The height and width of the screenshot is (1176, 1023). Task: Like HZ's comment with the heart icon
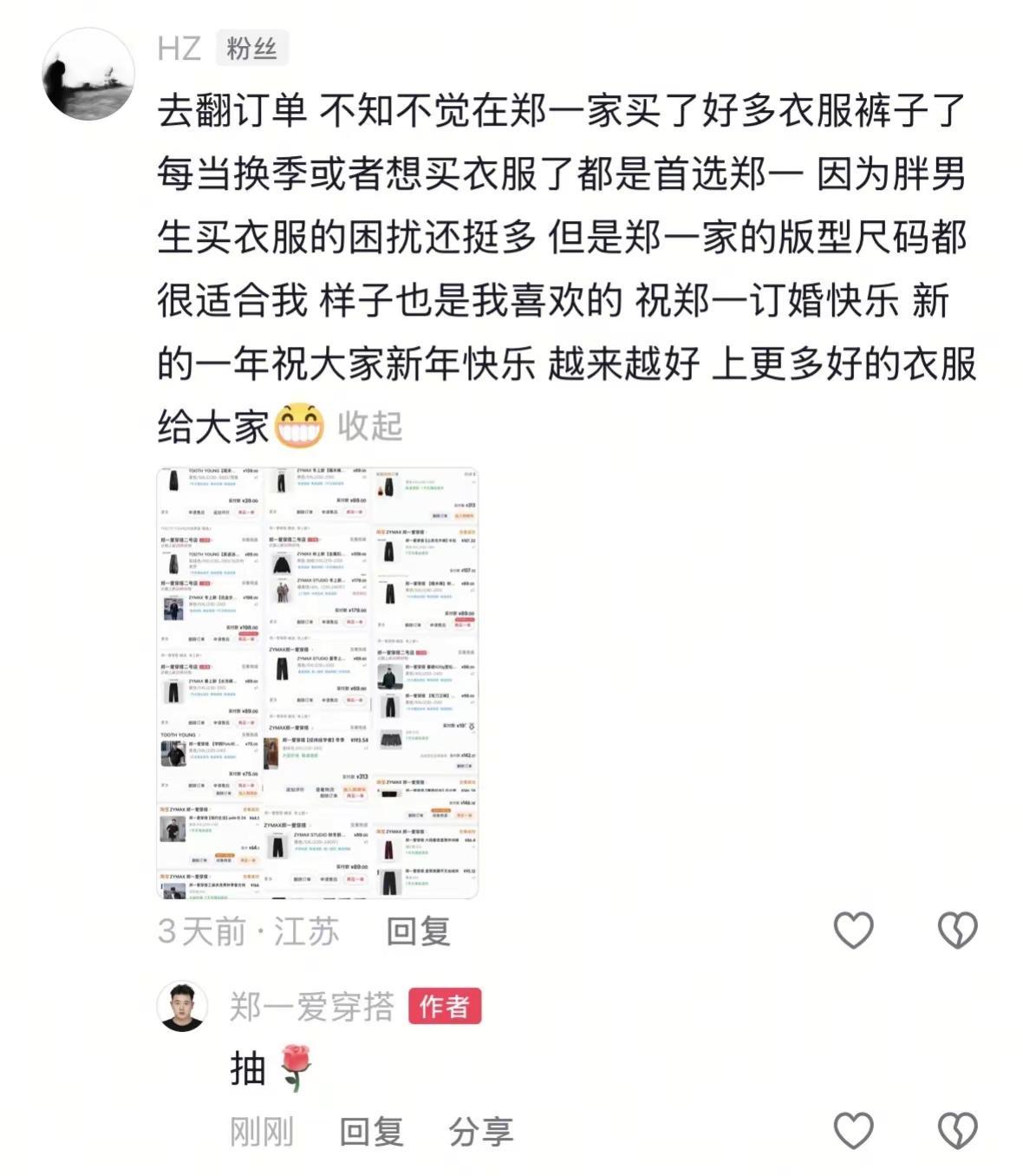pyautogui.click(x=853, y=930)
